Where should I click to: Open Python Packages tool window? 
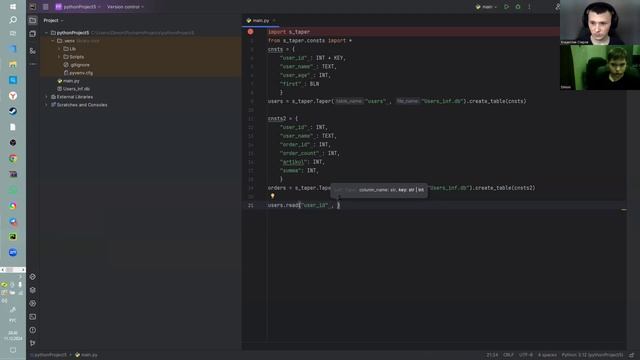33,290
